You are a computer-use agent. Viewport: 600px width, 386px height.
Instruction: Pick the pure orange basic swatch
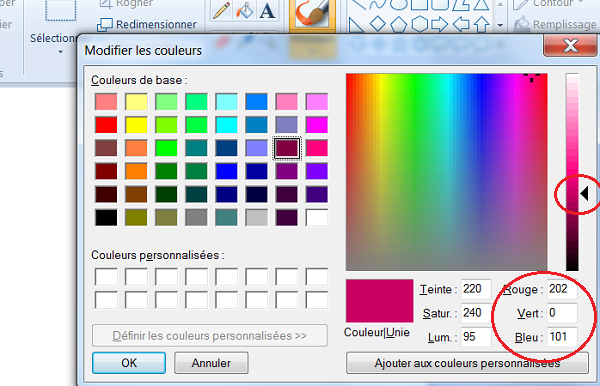click(x=136, y=171)
